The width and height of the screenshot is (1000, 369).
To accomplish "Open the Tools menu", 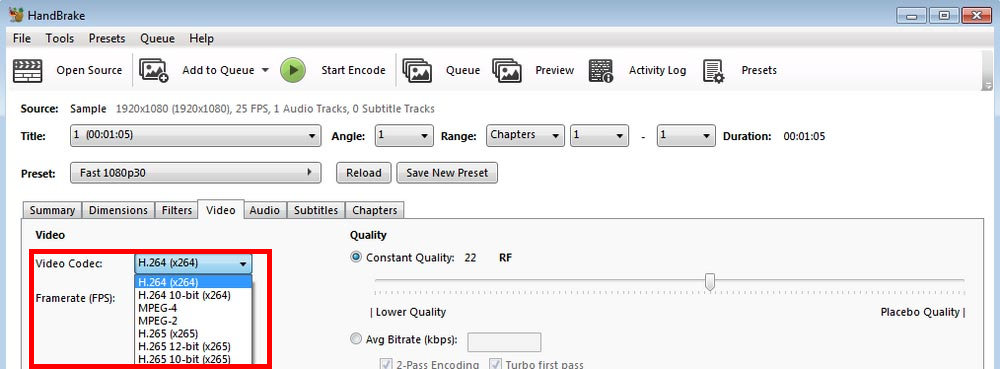I will click(x=59, y=39).
